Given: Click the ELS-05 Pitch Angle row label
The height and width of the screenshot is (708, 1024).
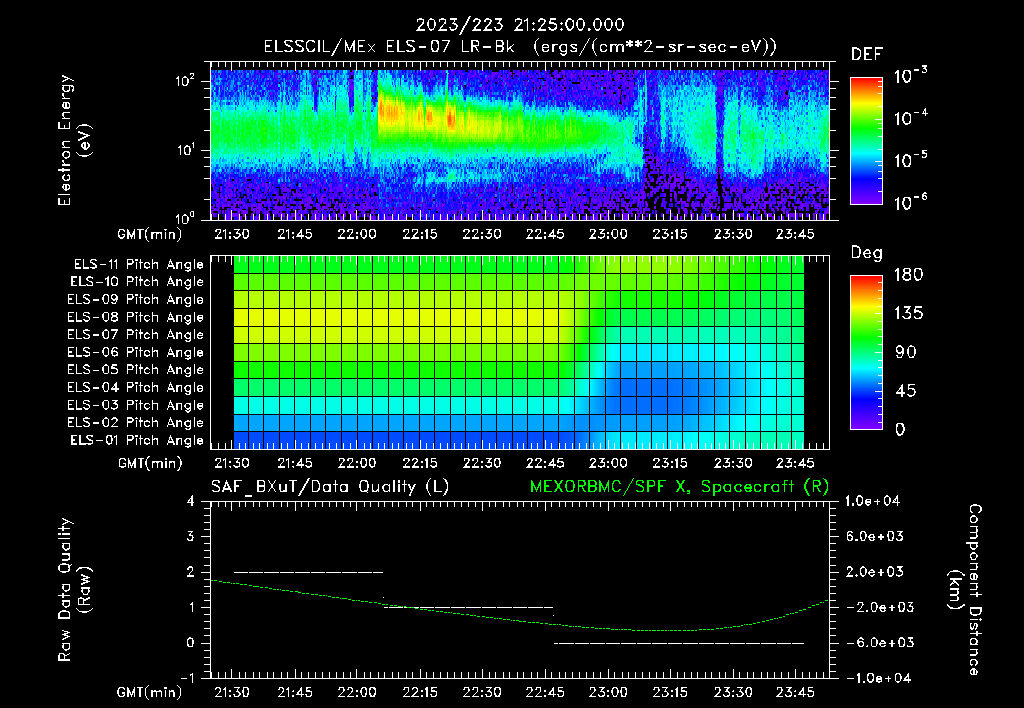Looking at the screenshot, I should pos(135,370).
